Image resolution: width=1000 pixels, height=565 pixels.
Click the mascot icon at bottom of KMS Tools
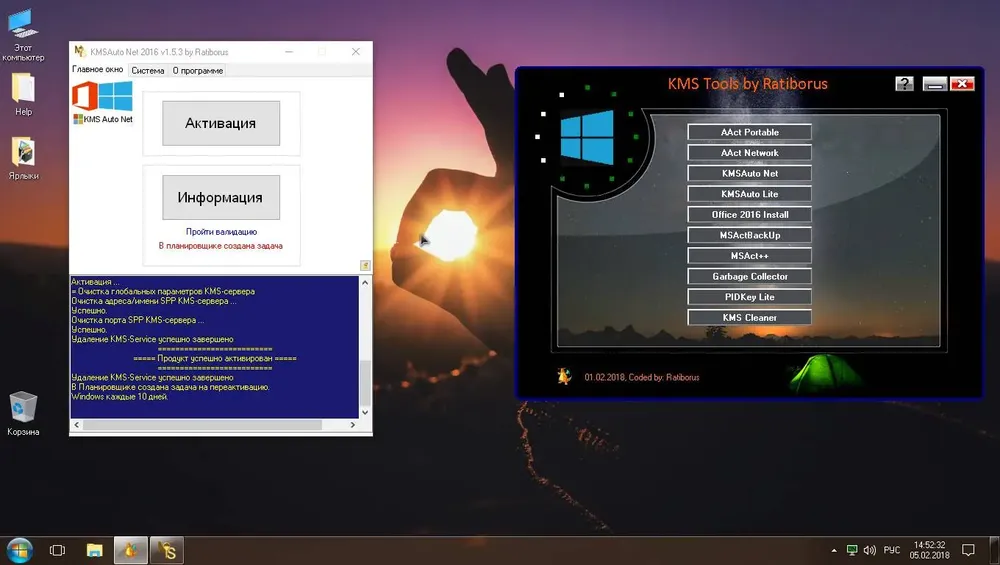click(564, 377)
